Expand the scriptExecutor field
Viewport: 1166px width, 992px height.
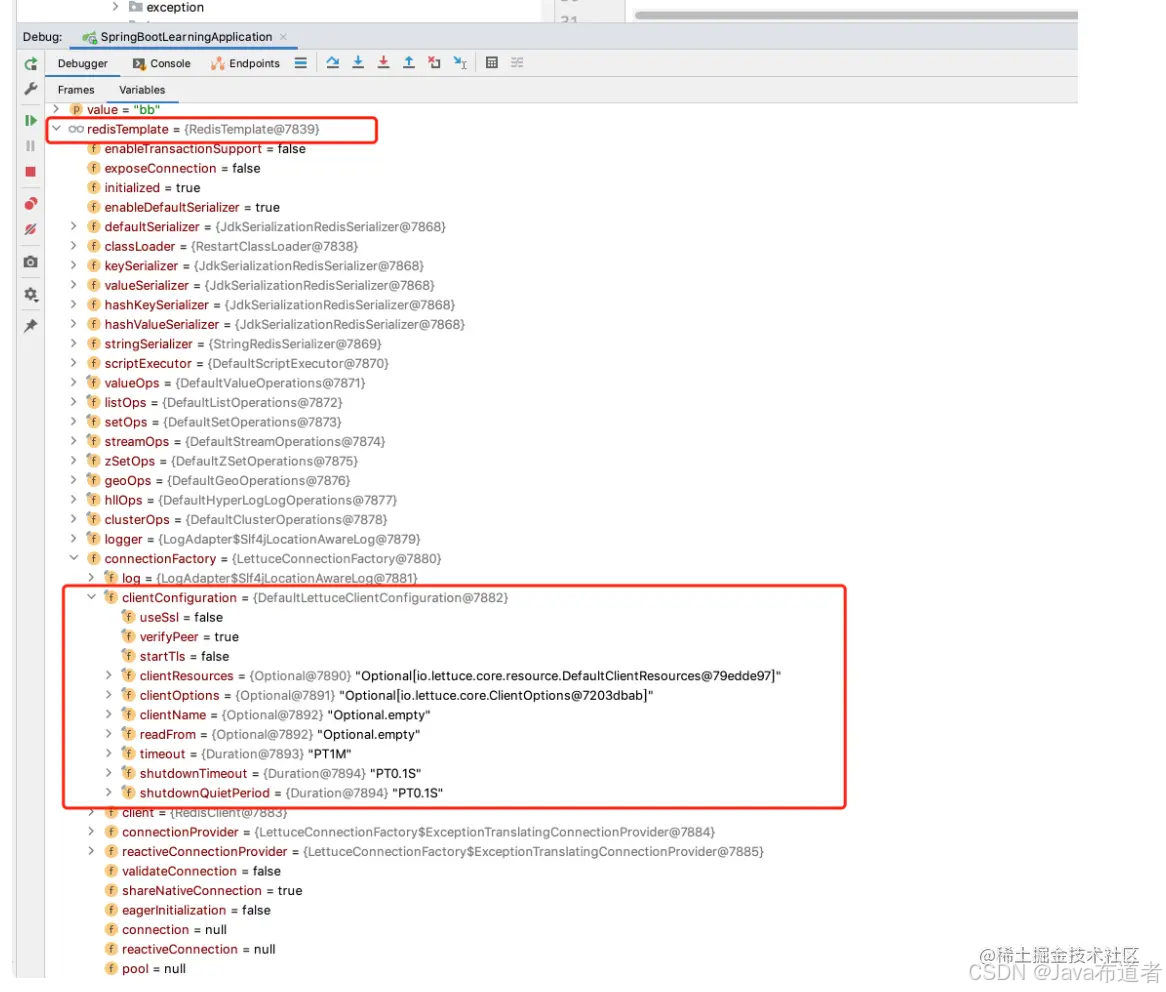74,363
